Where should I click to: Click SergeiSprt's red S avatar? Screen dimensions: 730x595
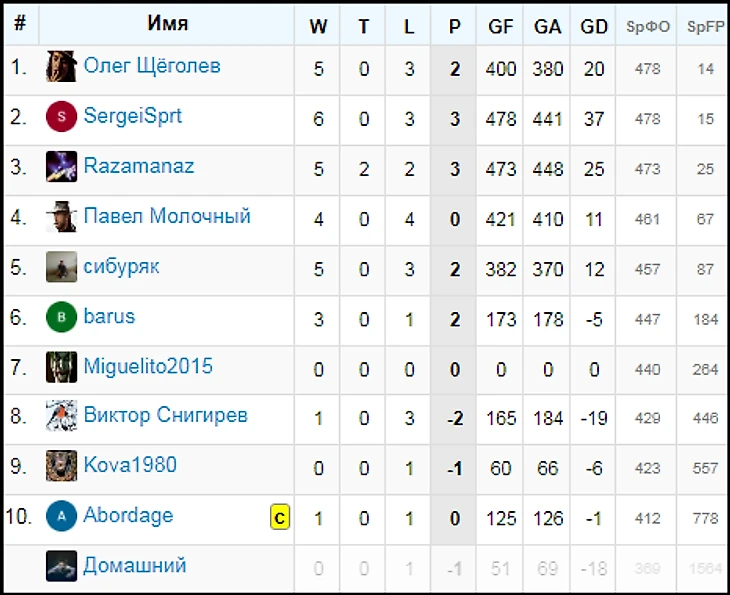click(x=61, y=118)
